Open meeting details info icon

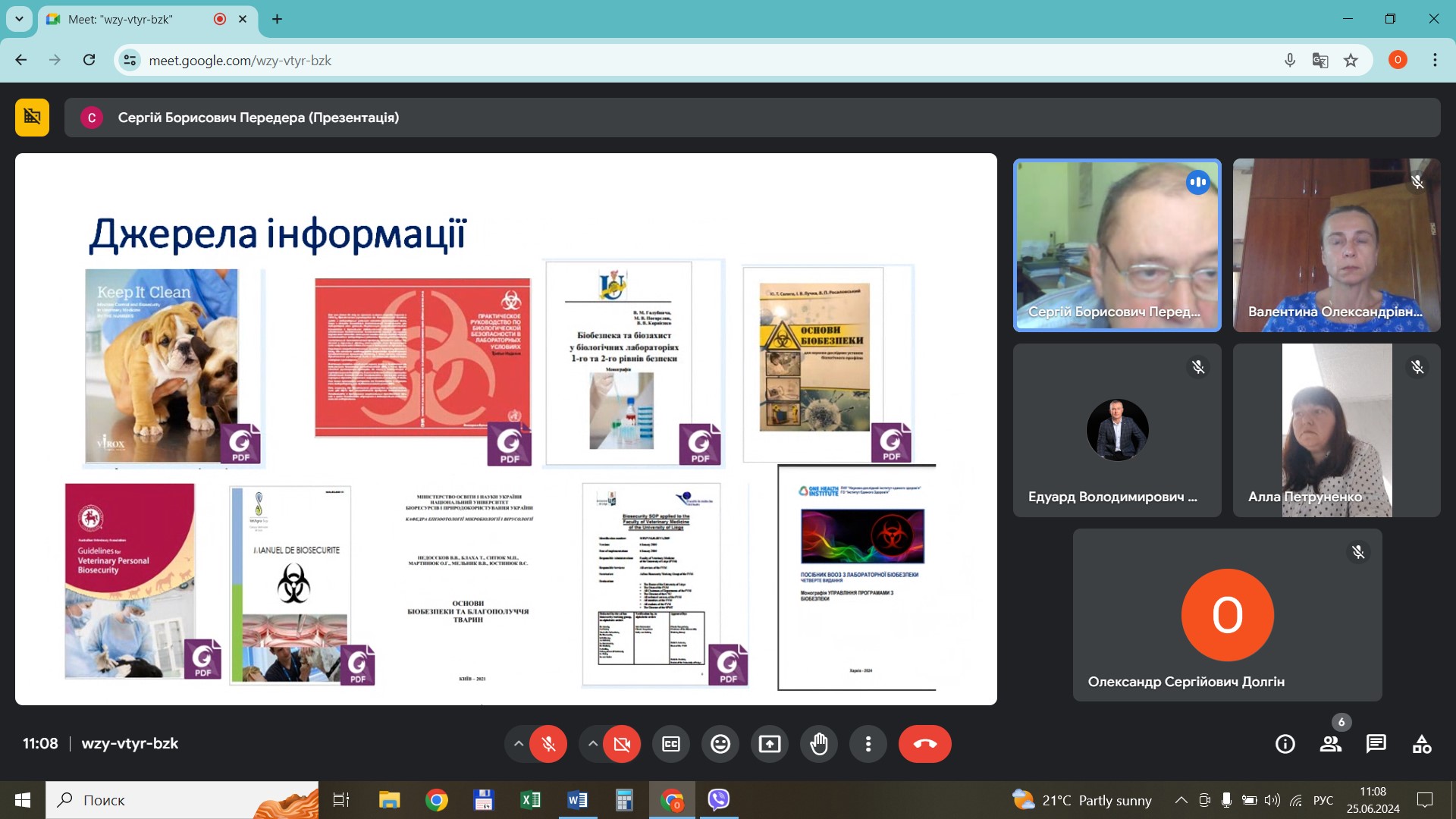[x=1285, y=744]
